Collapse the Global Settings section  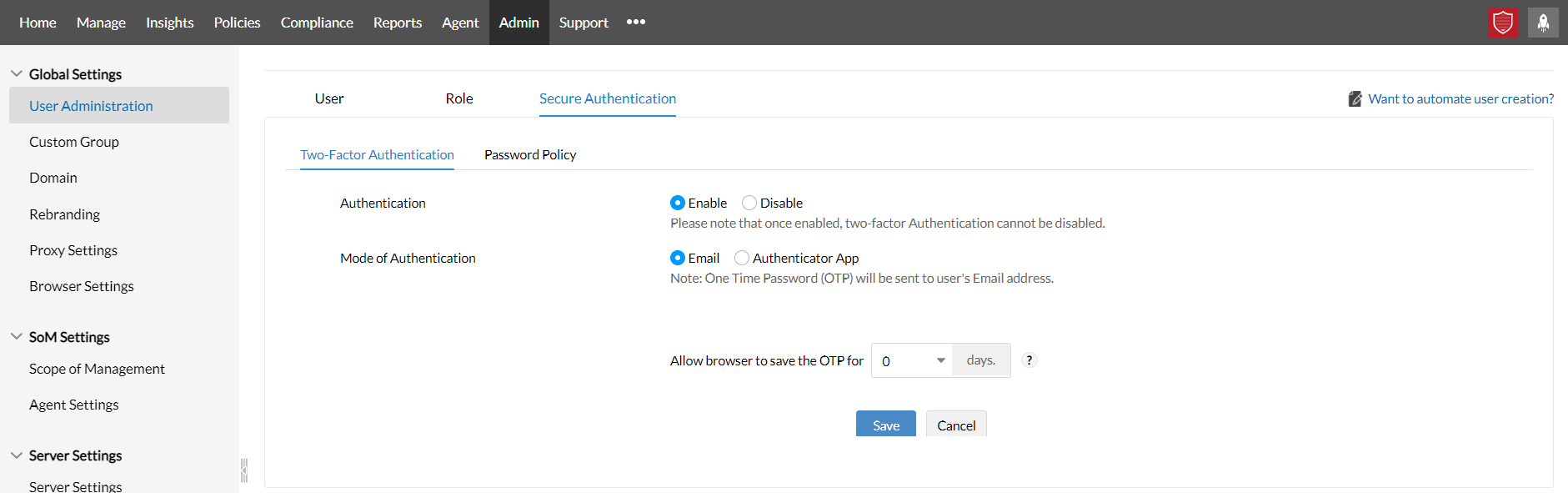(17, 73)
